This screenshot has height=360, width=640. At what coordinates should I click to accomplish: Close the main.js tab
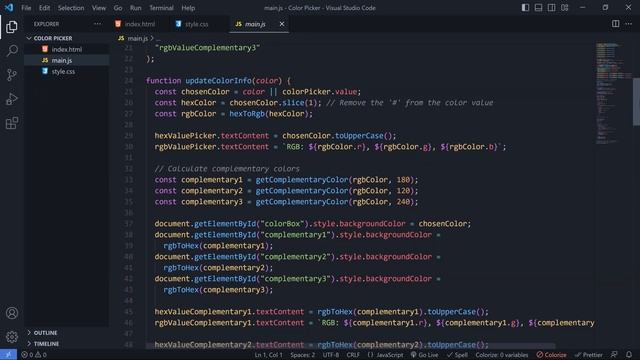coord(282,24)
